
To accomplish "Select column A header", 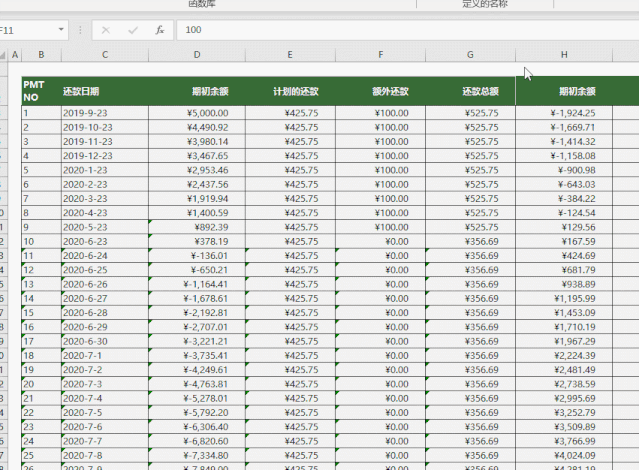I will point(15,55).
